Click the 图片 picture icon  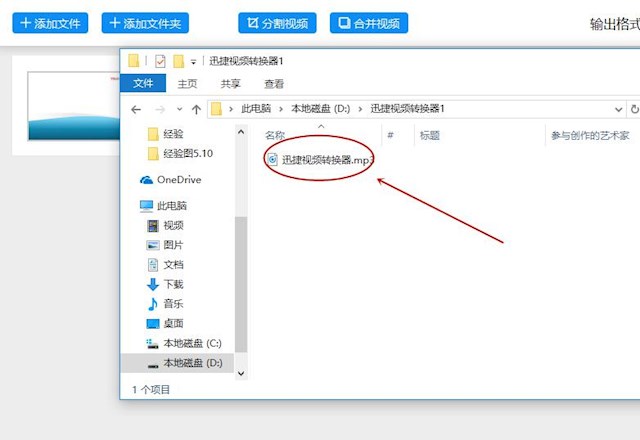153,245
